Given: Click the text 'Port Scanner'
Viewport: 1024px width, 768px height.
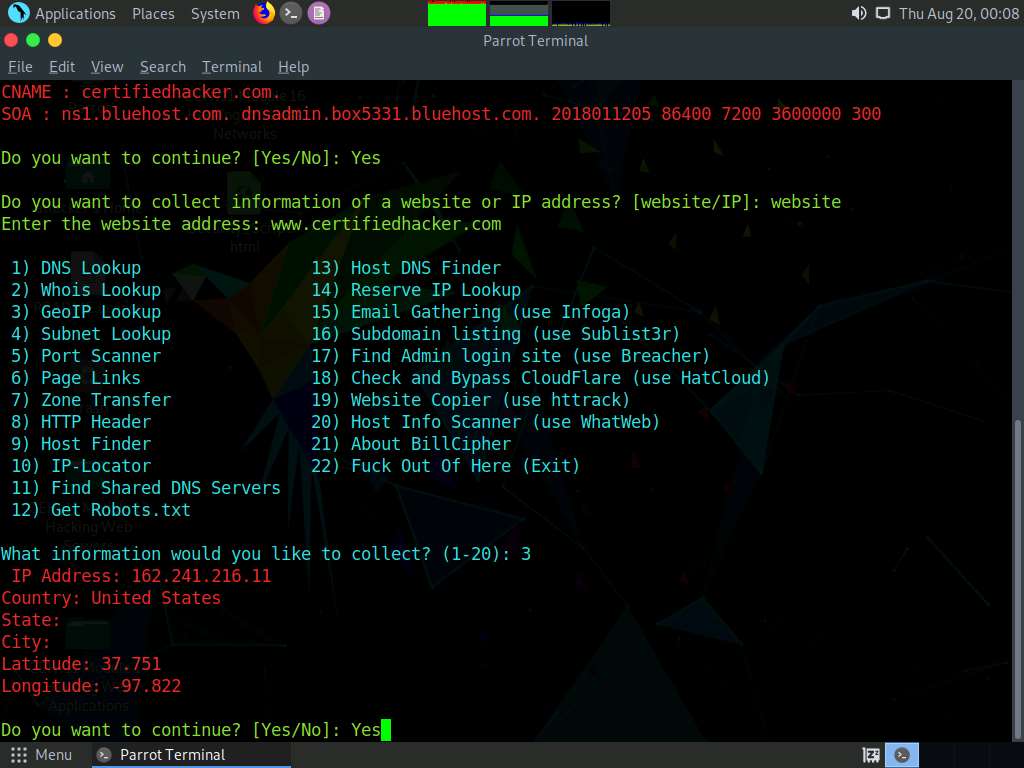Looking at the screenshot, I should coord(101,356).
